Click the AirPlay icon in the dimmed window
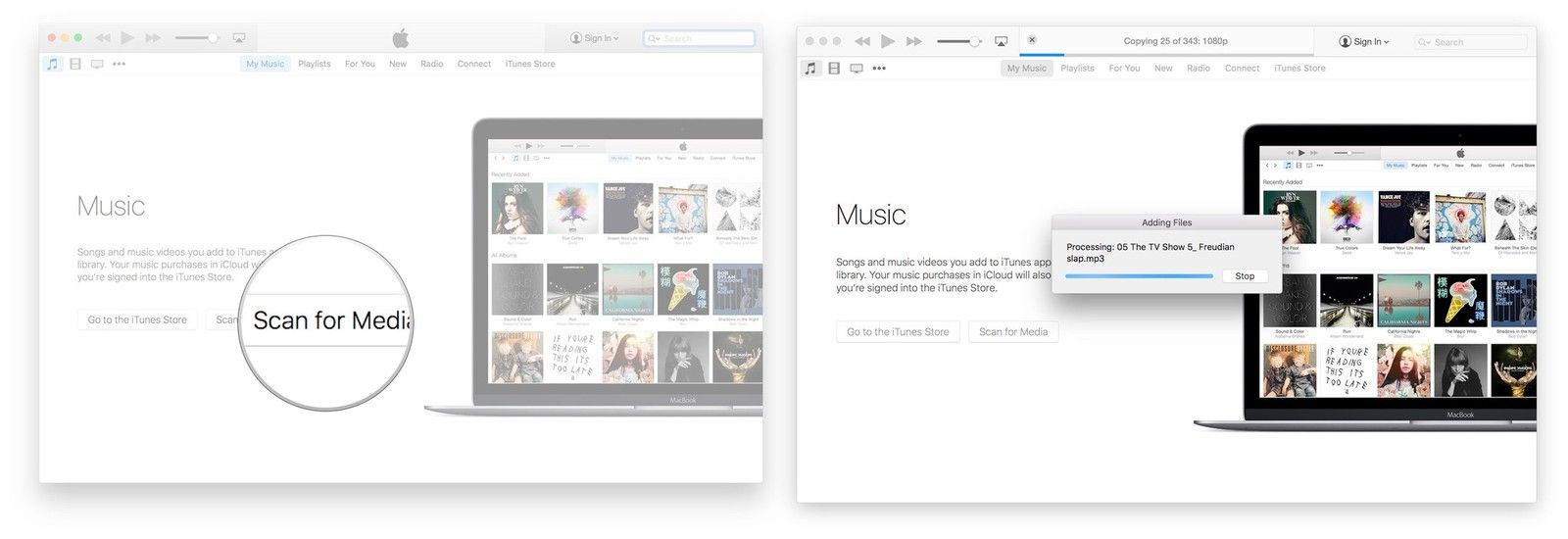Viewport: 1568px width, 539px height. (238, 38)
